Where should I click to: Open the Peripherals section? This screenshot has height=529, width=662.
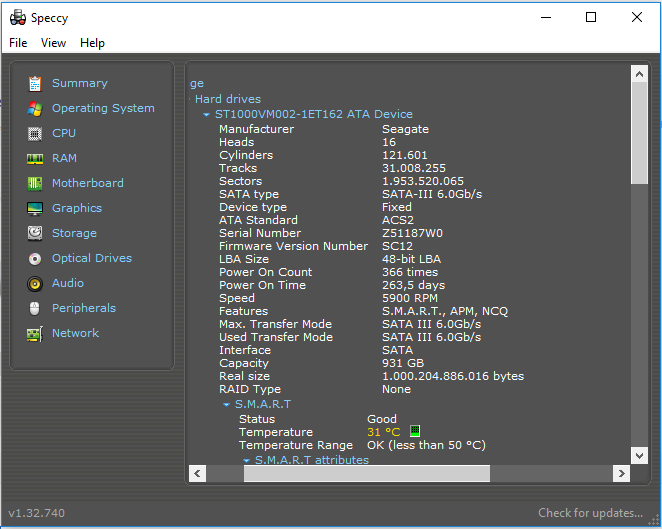pos(84,308)
